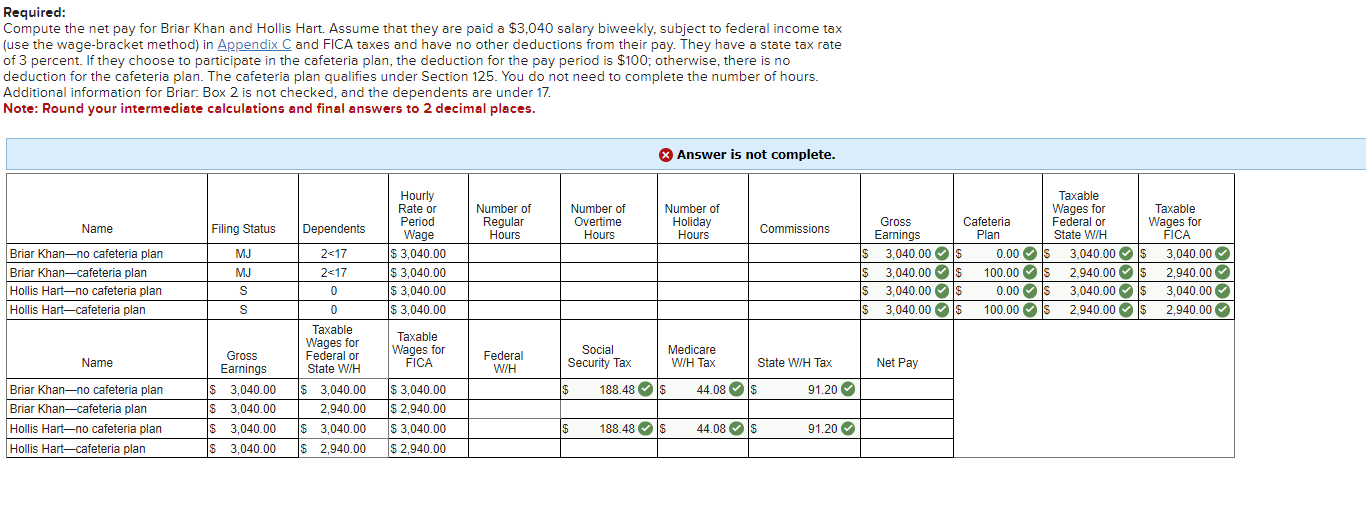Click green check beside Briar no-plan State tax 91.20

point(848,389)
